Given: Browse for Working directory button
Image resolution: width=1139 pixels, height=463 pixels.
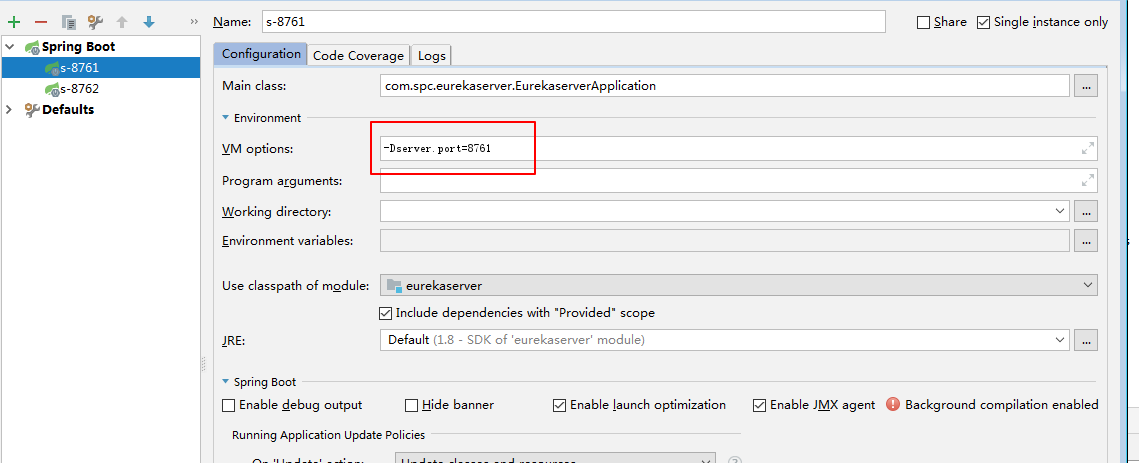Looking at the screenshot, I should point(1087,212).
